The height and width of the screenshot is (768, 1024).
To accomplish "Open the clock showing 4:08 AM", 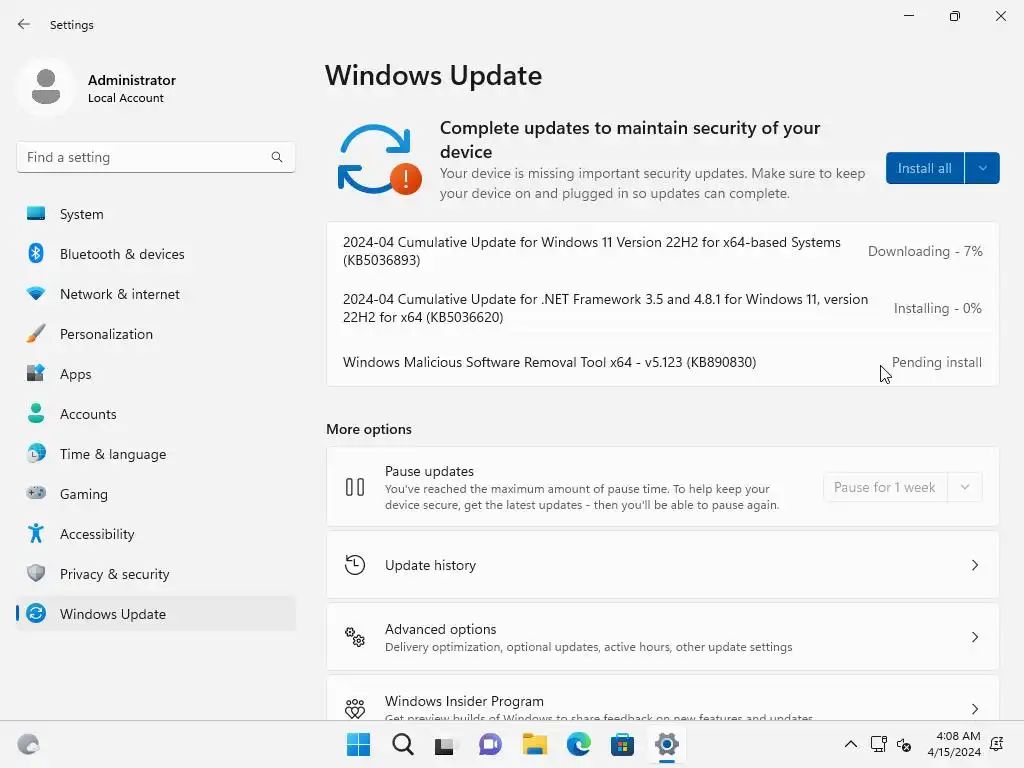I will click(x=954, y=744).
